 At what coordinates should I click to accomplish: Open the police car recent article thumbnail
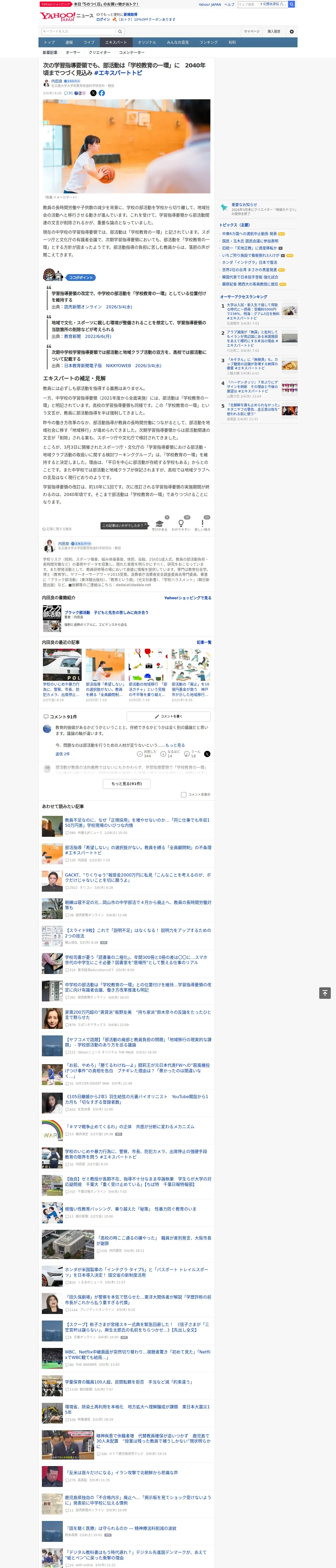[x=62, y=664]
